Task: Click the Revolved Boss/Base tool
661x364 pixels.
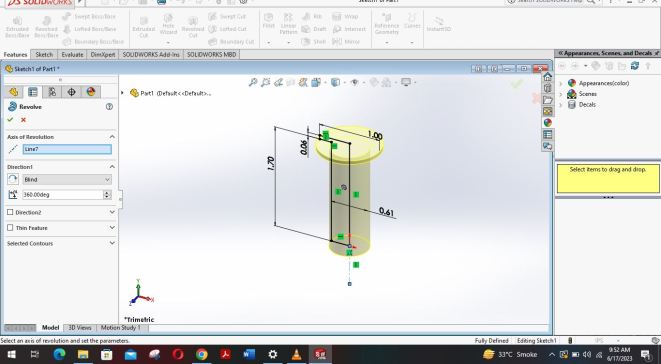Action: 46,28
